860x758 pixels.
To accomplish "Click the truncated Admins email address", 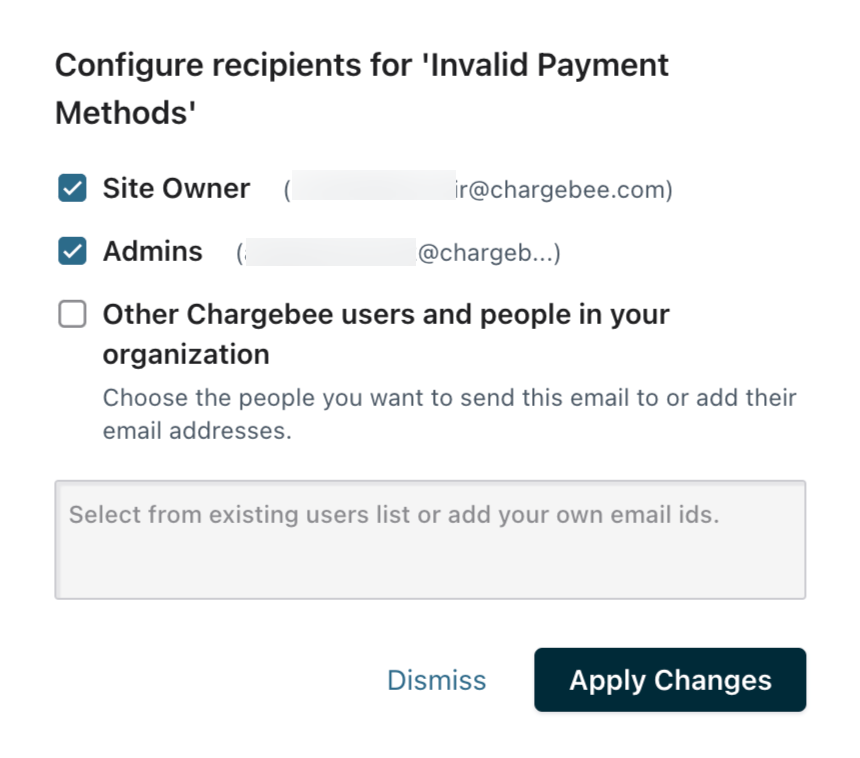I will pyautogui.click(x=488, y=254).
